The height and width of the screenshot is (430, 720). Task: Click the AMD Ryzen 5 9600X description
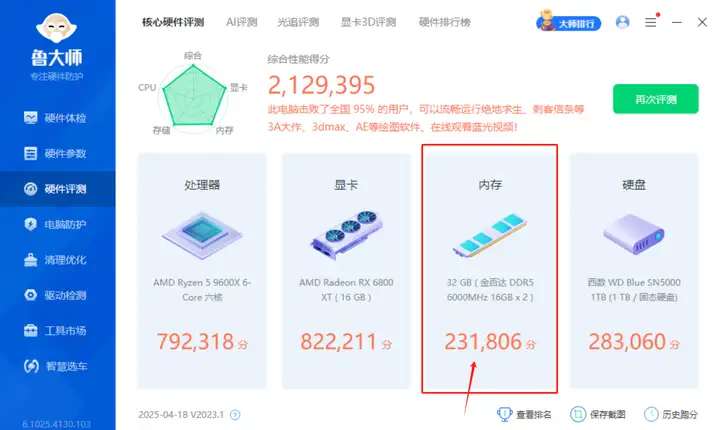tap(202, 289)
